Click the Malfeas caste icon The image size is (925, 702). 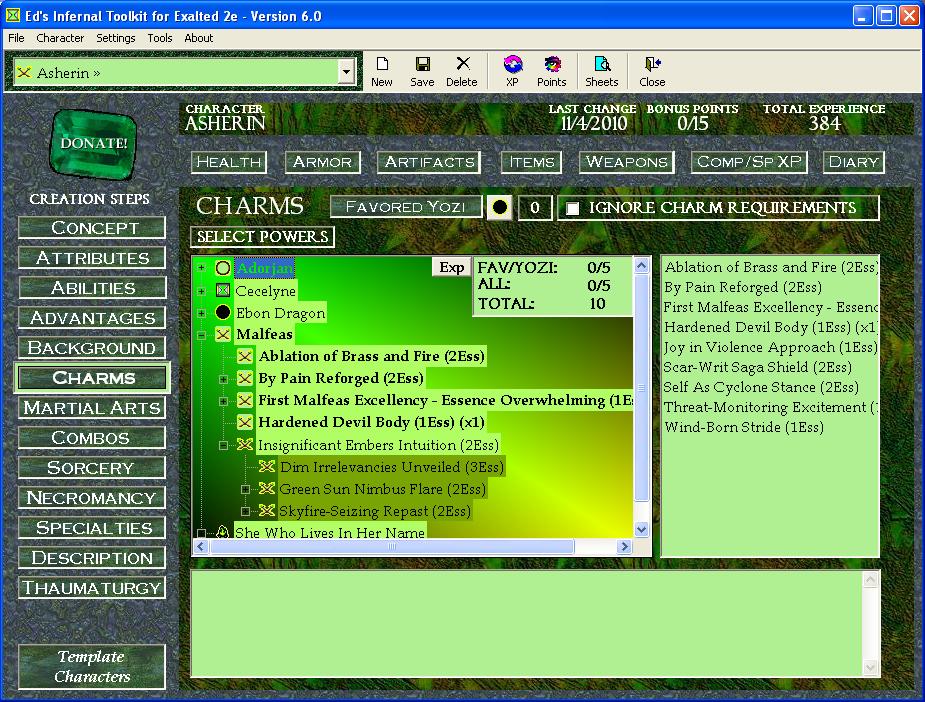pyautogui.click(x=223, y=334)
